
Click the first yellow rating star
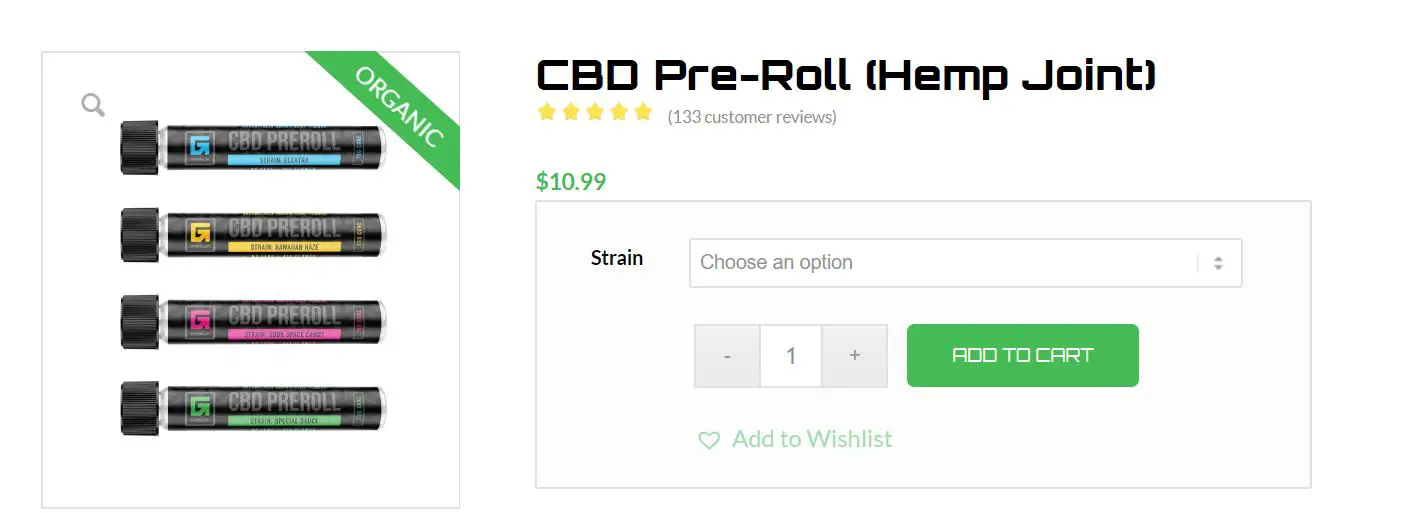[547, 112]
